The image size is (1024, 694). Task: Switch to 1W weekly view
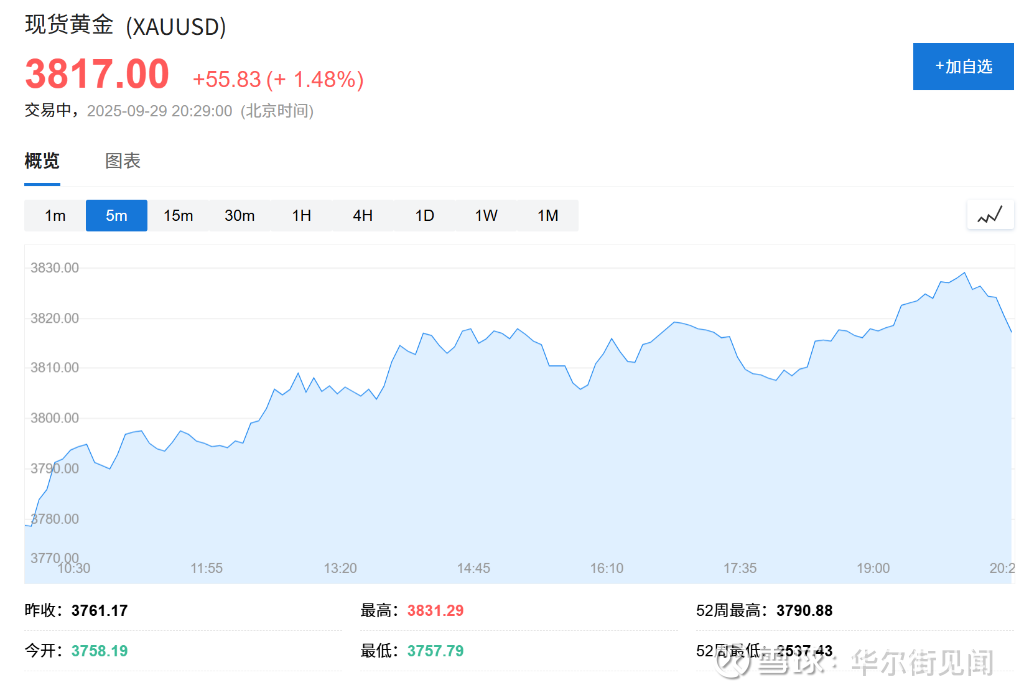coord(486,216)
